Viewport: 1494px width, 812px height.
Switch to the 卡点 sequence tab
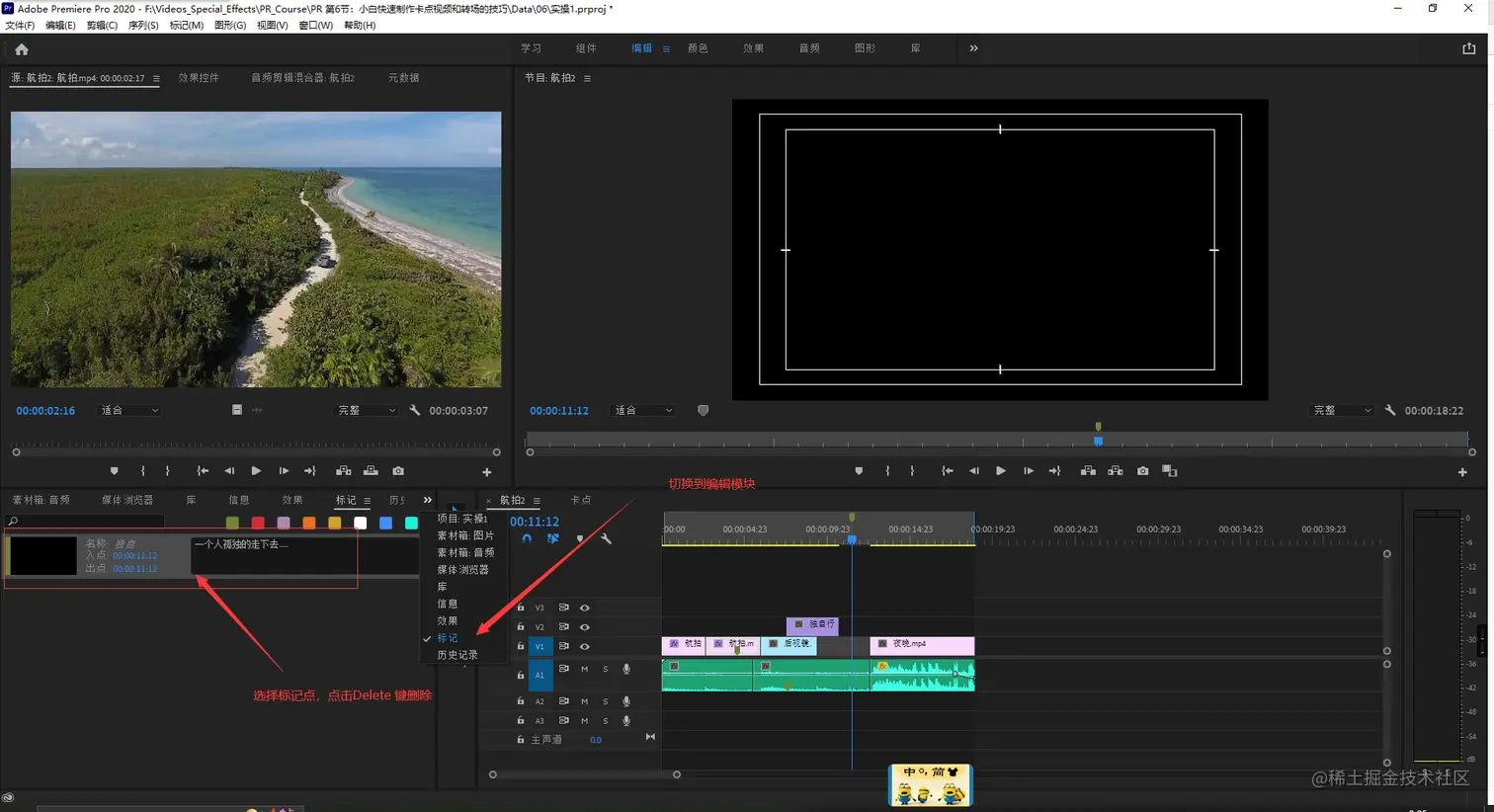point(581,500)
